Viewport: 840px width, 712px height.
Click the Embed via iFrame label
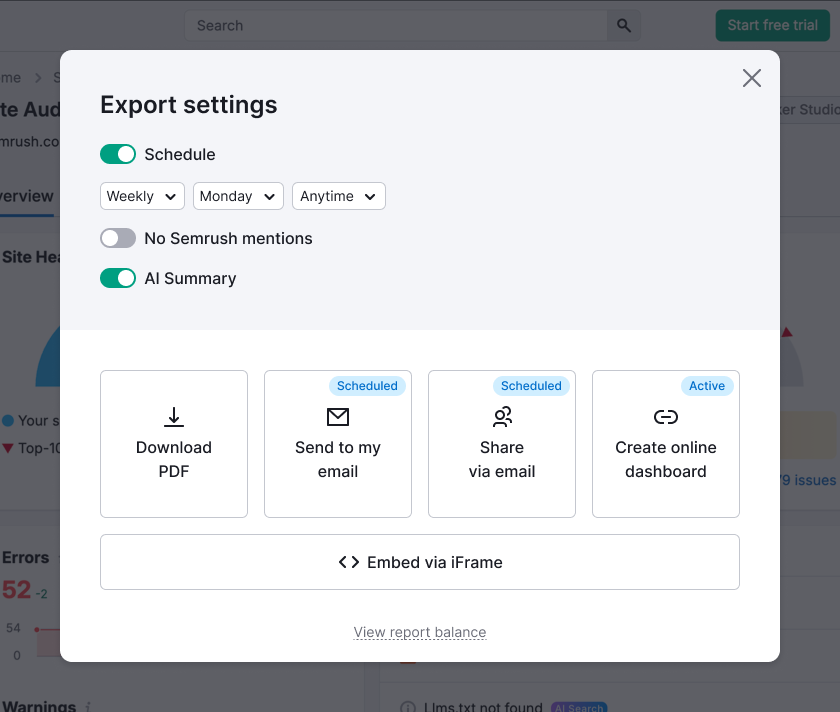point(434,562)
